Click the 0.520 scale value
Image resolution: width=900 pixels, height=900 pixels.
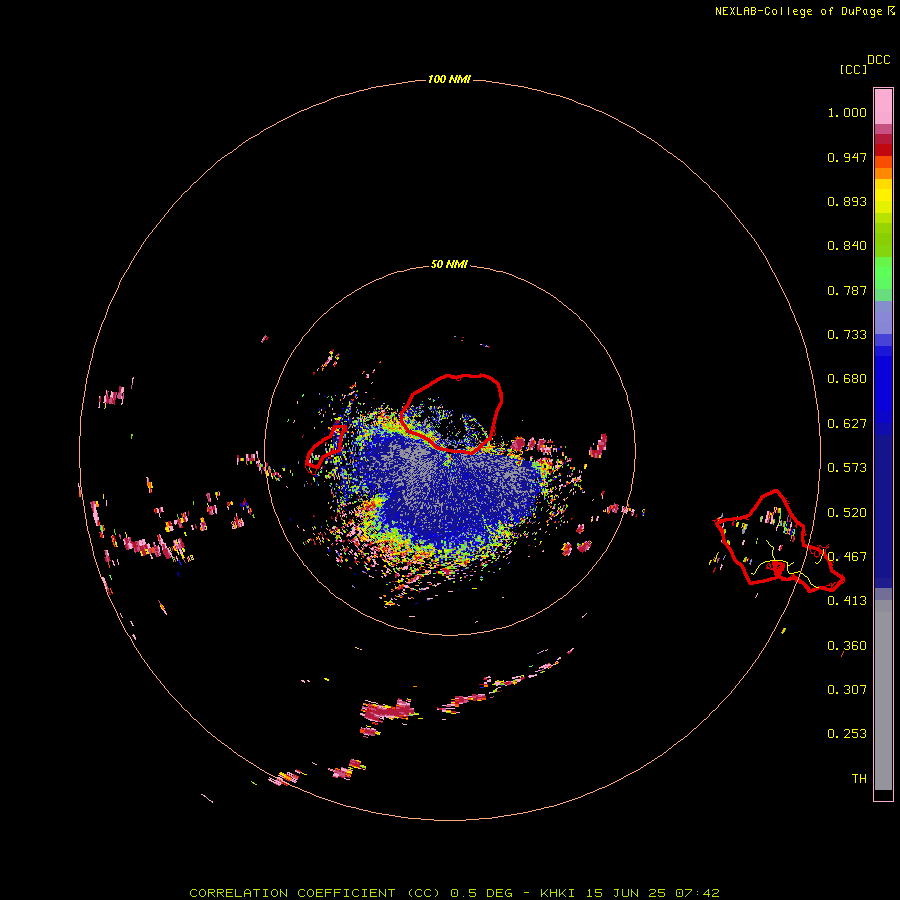click(x=847, y=513)
